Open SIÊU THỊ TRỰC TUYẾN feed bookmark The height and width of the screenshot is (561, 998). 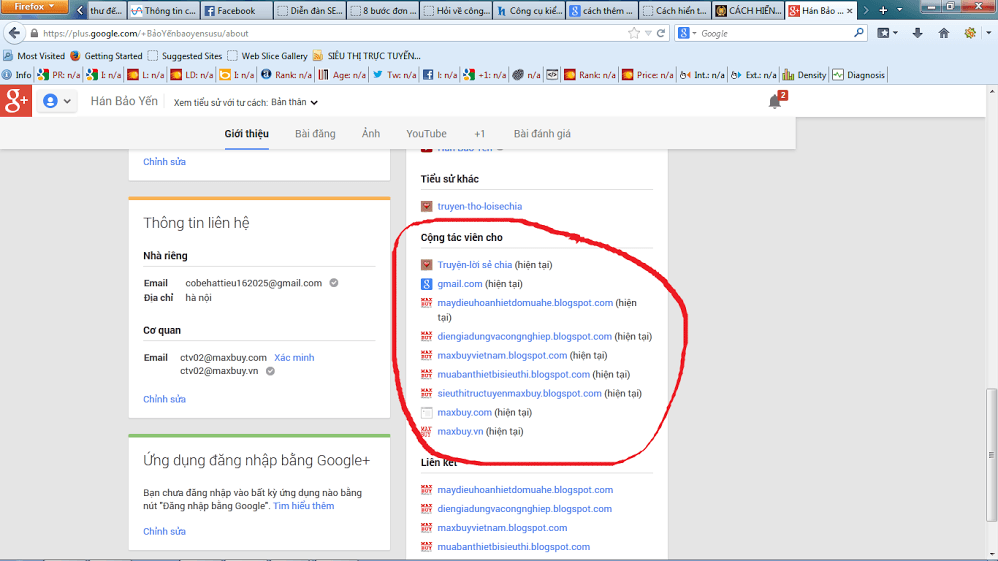tap(367, 56)
